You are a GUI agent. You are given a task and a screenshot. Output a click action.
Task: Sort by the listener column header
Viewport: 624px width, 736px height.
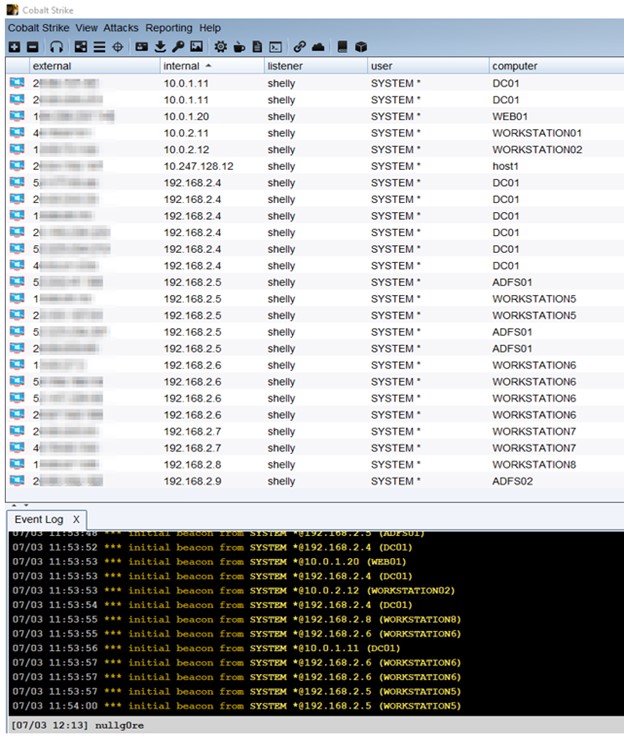316,66
